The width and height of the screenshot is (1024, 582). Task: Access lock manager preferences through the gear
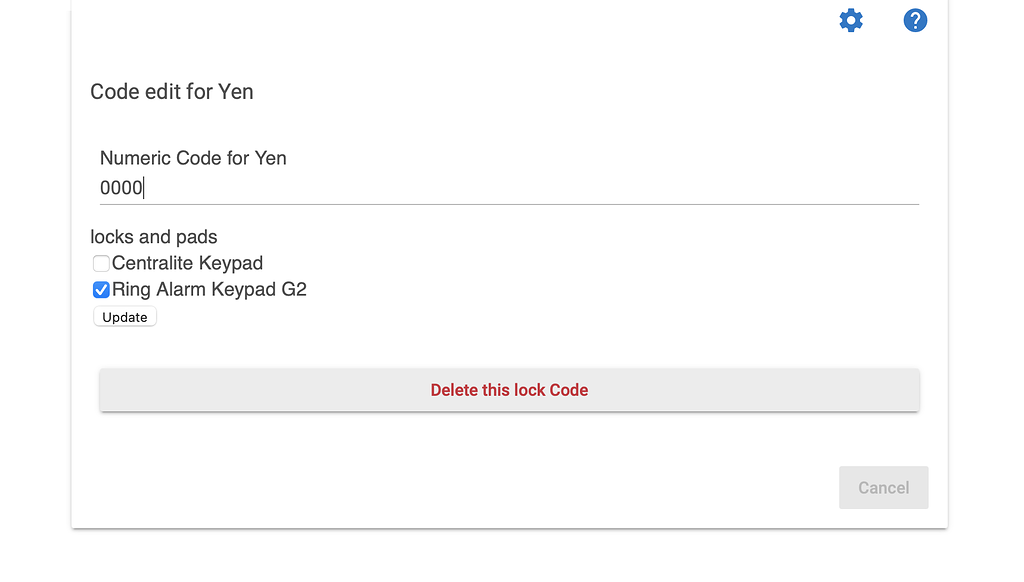click(850, 20)
